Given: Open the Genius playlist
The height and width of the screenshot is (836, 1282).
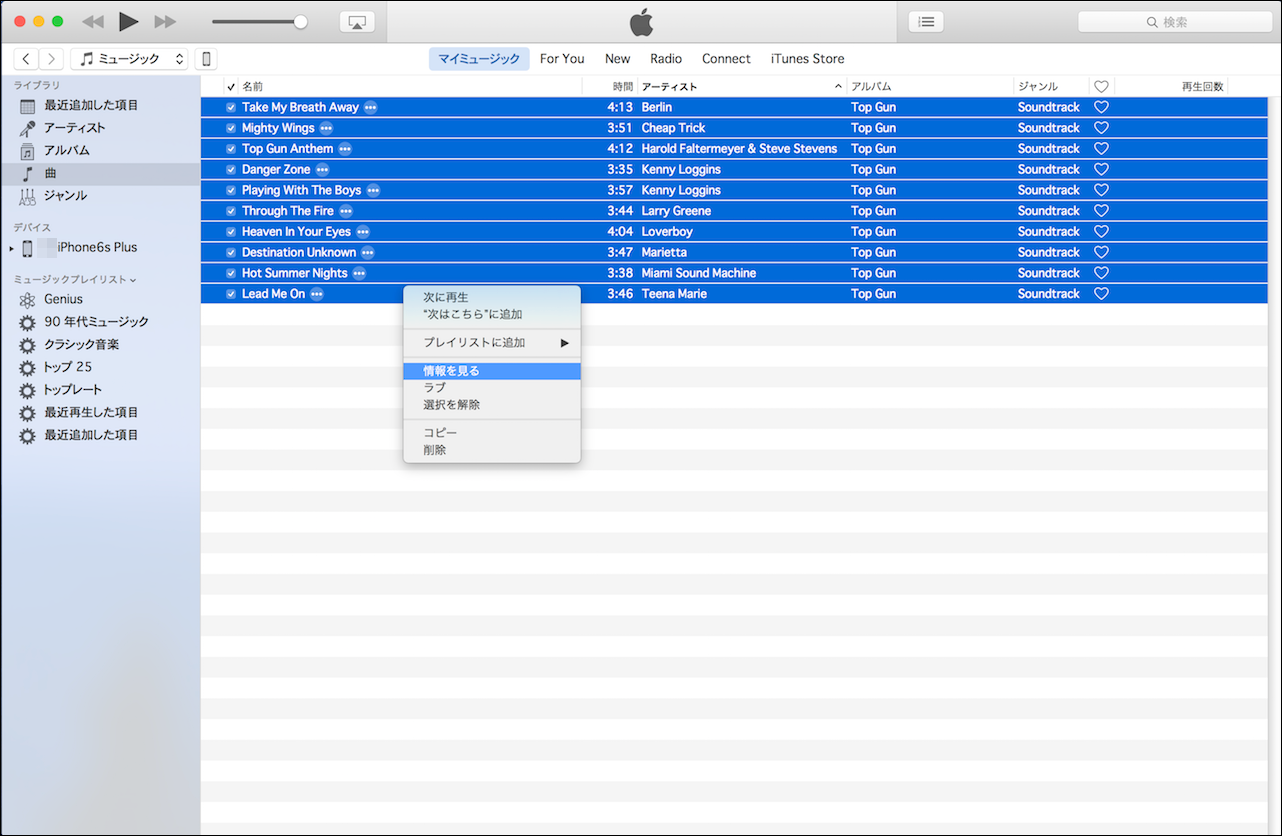Looking at the screenshot, I should [x=63, y=299].
